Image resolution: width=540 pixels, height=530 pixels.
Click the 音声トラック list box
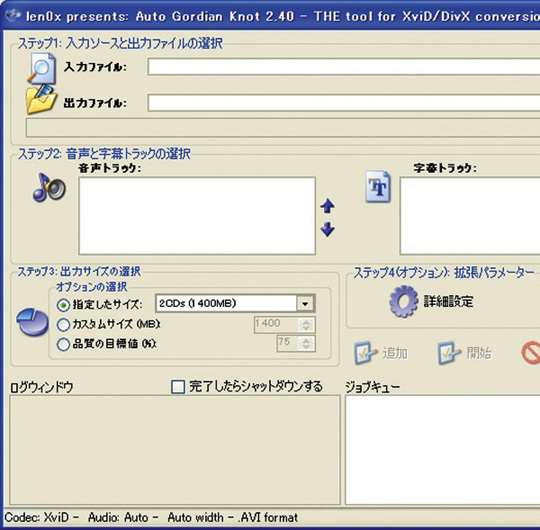pyautogui.click(x=197, y=216)
